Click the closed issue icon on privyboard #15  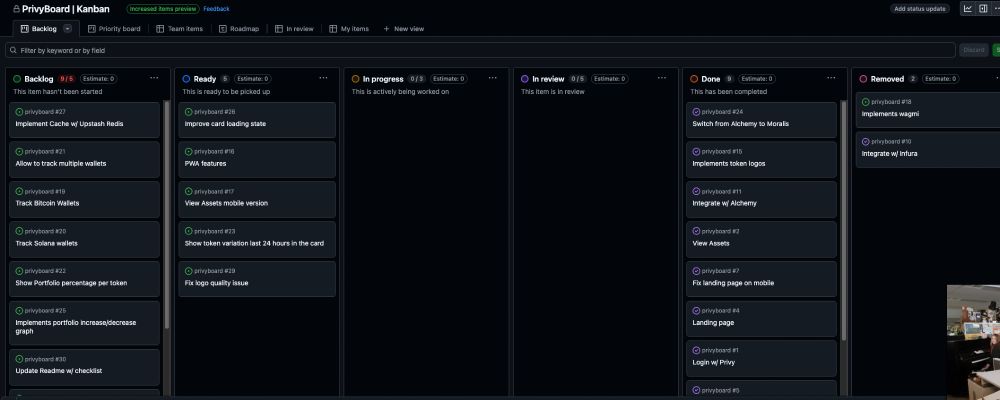(696, 152)
